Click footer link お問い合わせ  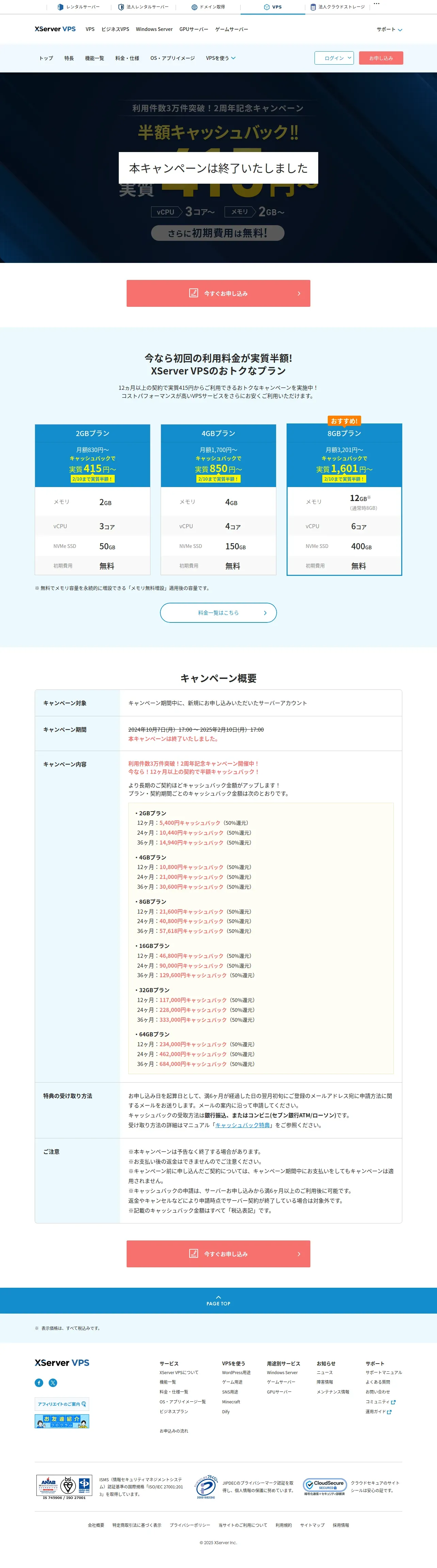click(x=378, y=1392)
